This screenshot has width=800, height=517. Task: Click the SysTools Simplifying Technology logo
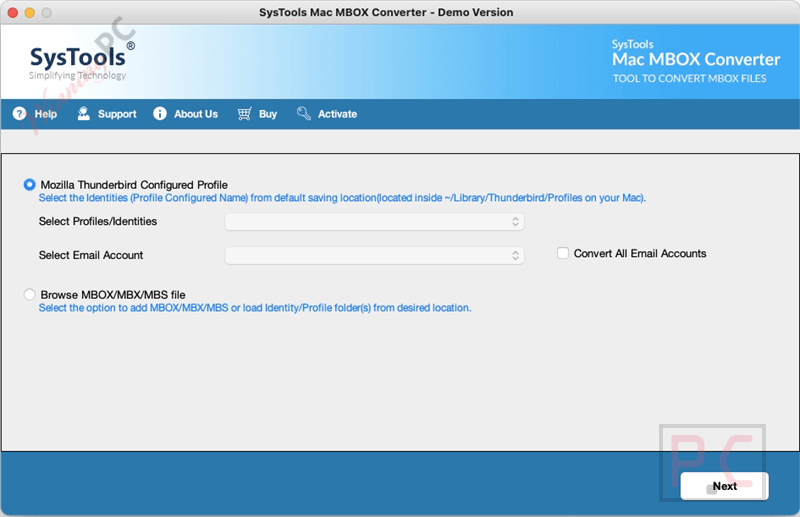82,61
